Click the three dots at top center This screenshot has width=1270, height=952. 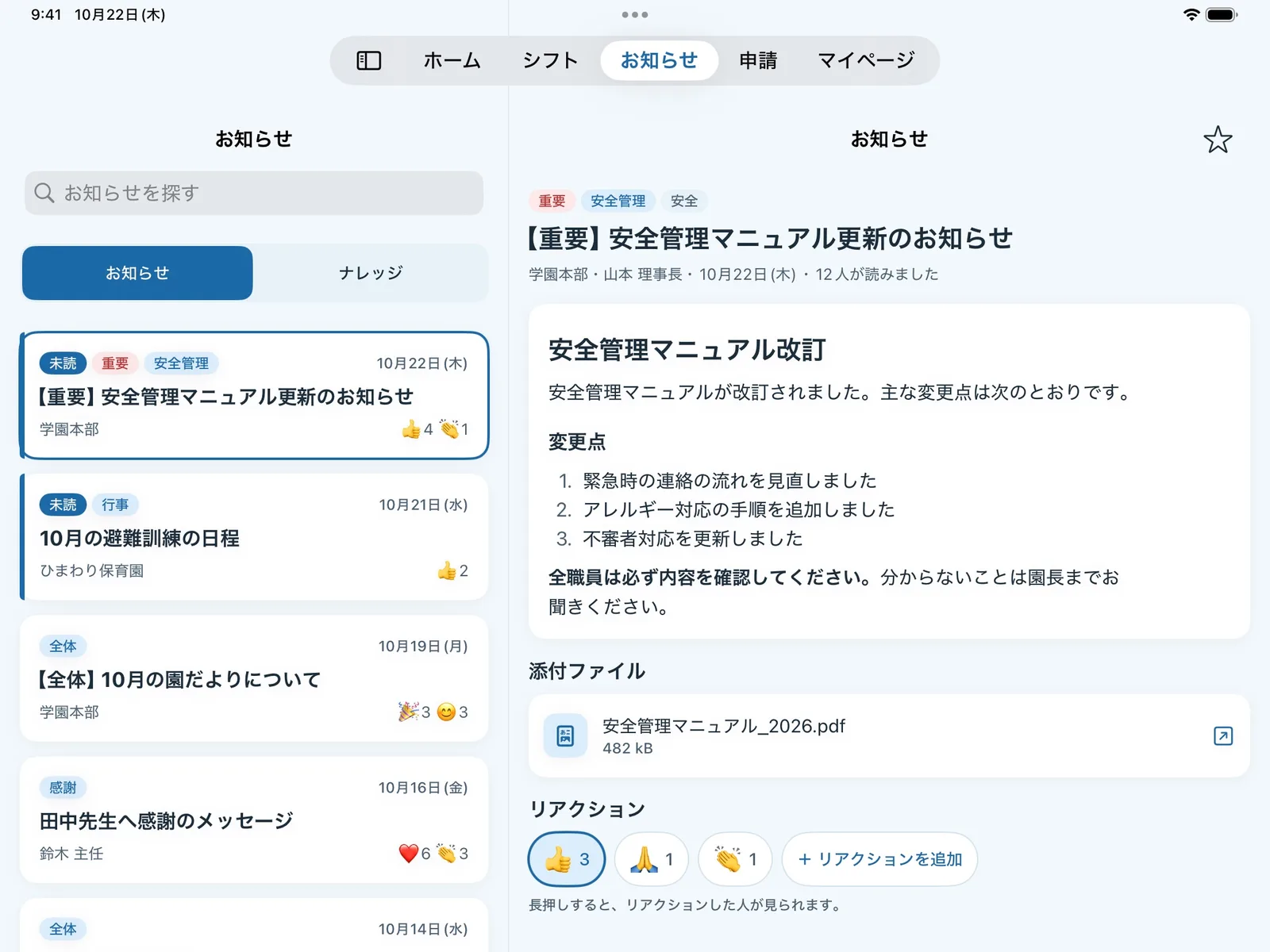635,14
